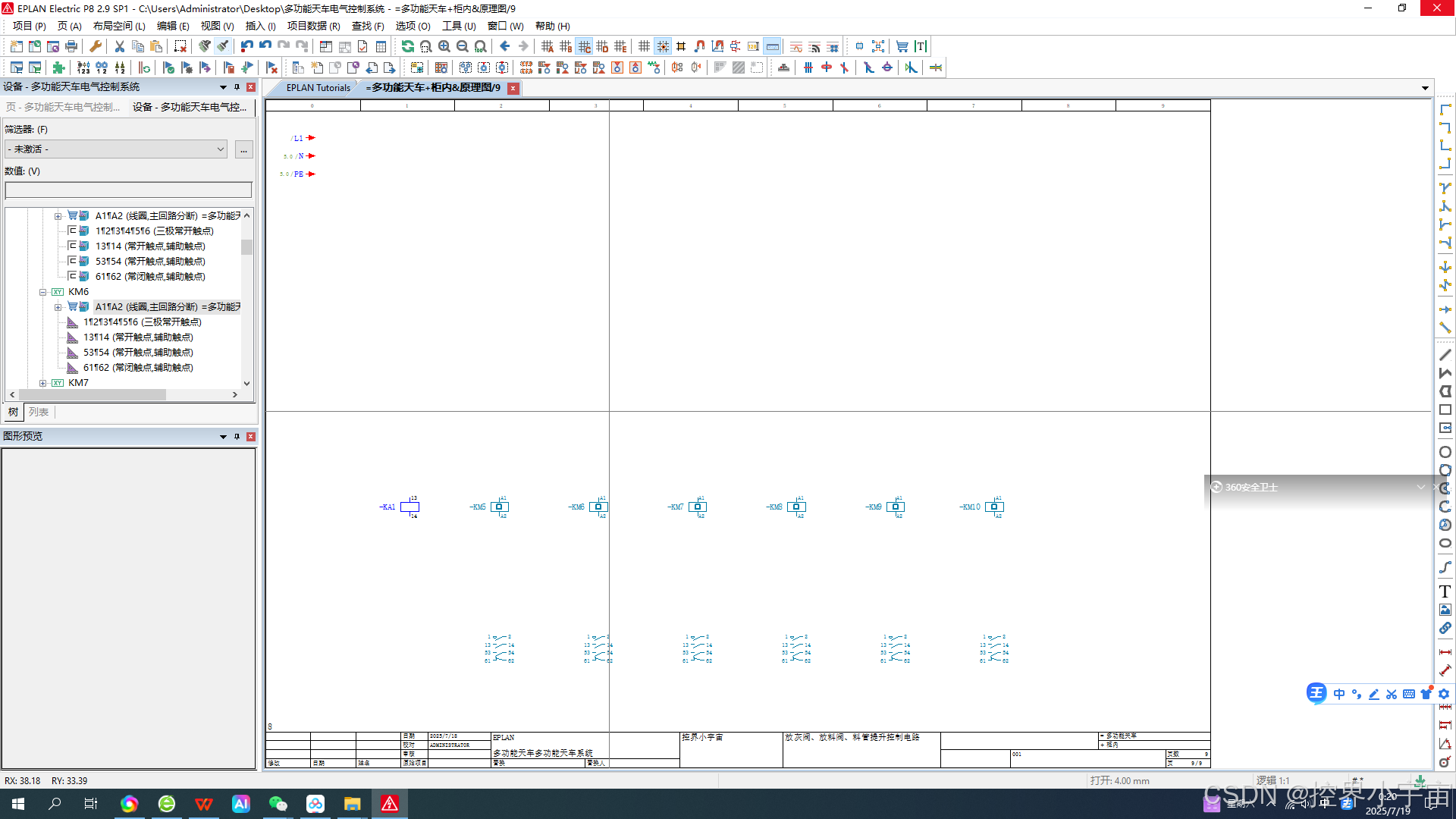The width and height of the screenshot is (1456, 819).
Task: Select the Grid B icon
Action: click(566, 47)
